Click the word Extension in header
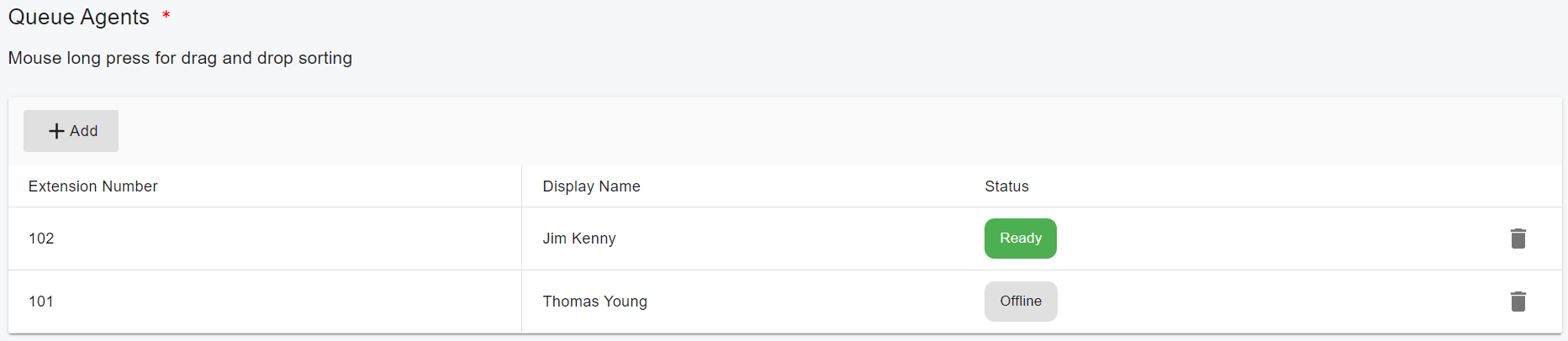The width and height of the screenshot is (1568, 341). point(61,186)
